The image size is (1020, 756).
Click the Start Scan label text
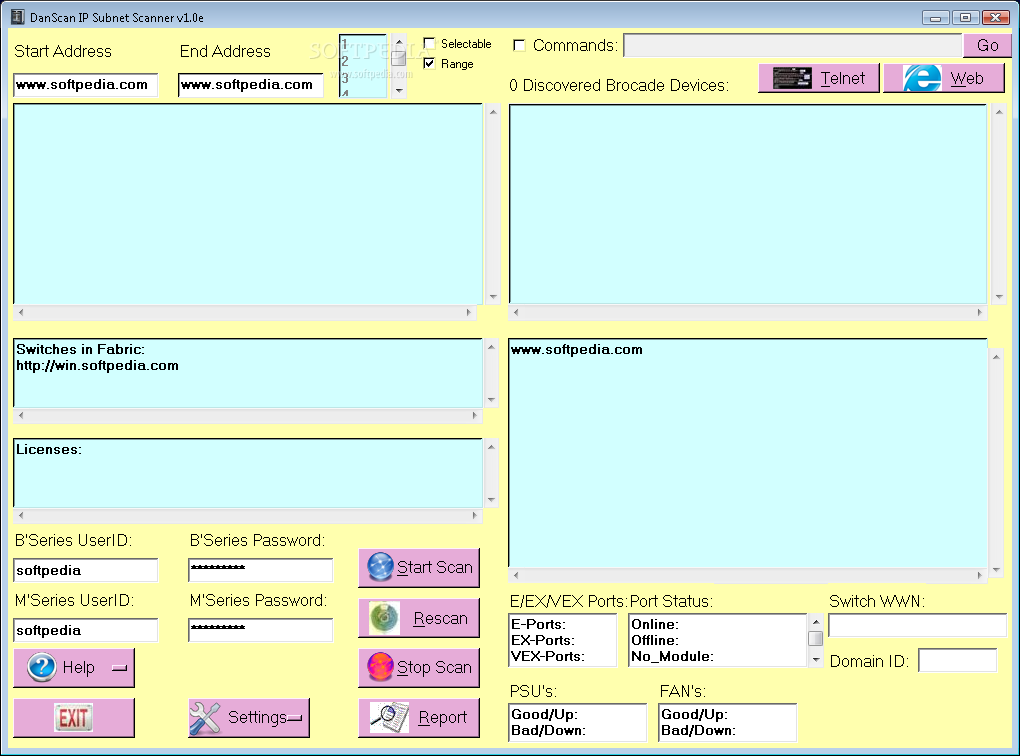click(435, 567)
